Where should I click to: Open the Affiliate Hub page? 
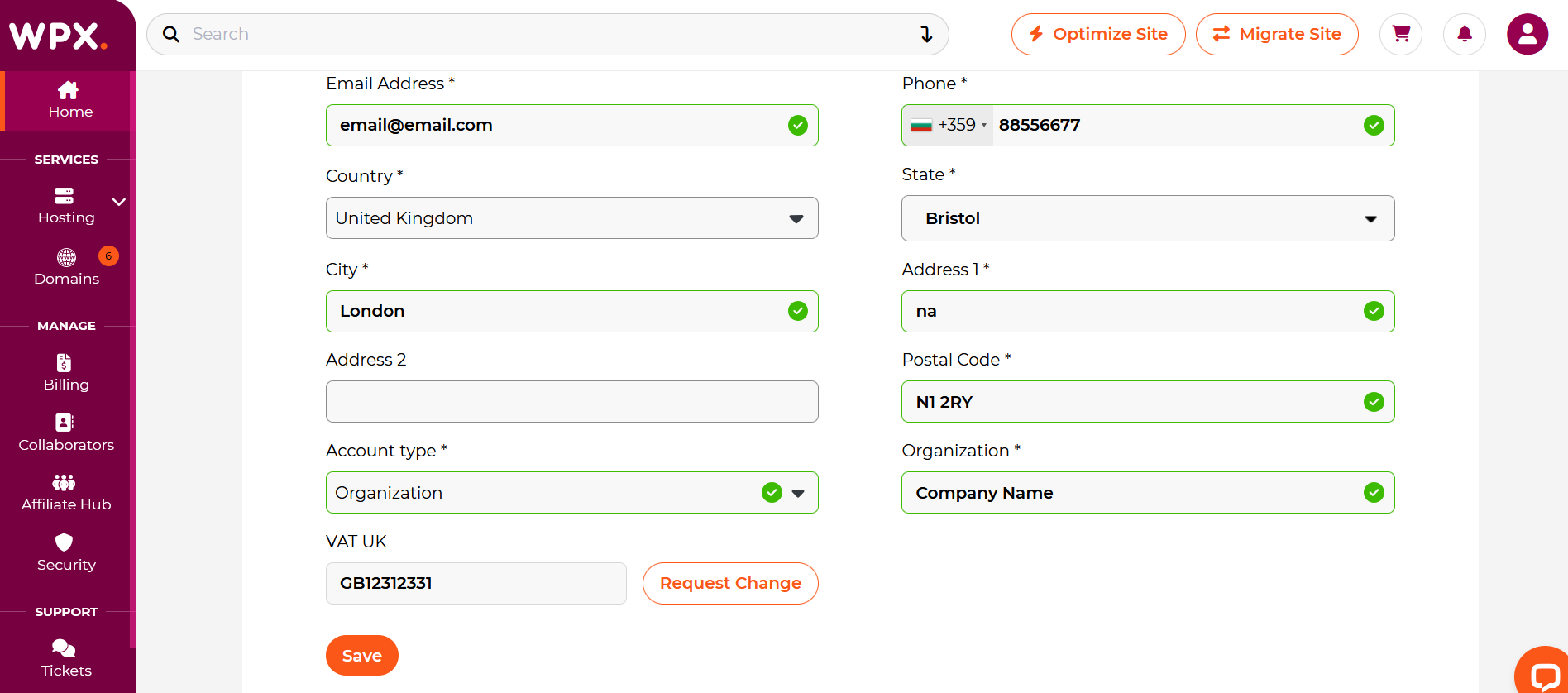point(66,493)
